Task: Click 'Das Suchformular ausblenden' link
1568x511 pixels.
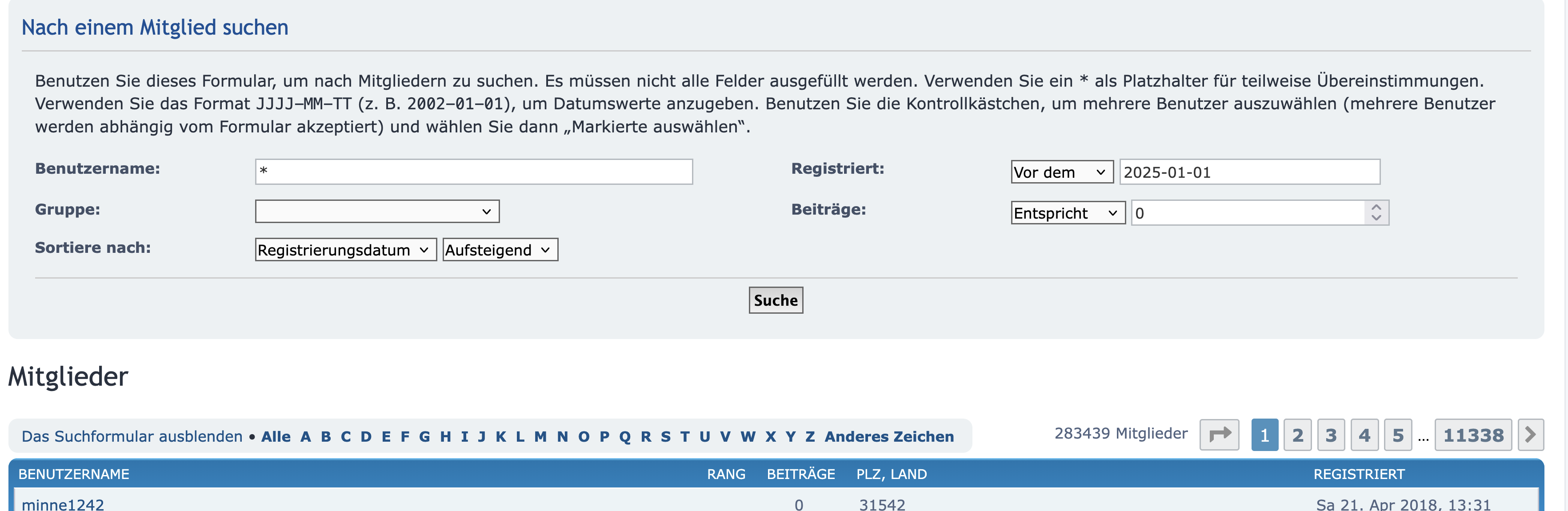Action: [x=132, y=437]
